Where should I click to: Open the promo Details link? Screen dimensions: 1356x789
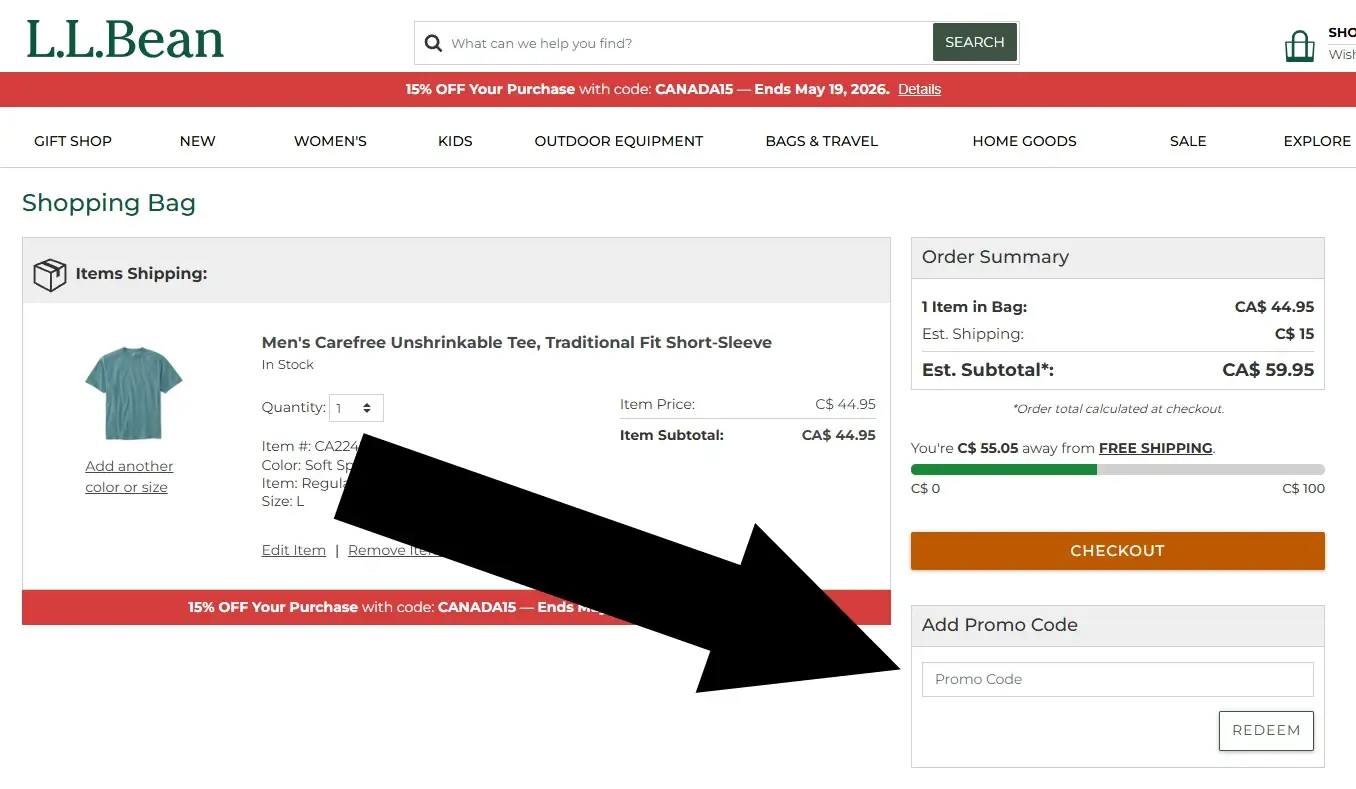tap(919, 89)
